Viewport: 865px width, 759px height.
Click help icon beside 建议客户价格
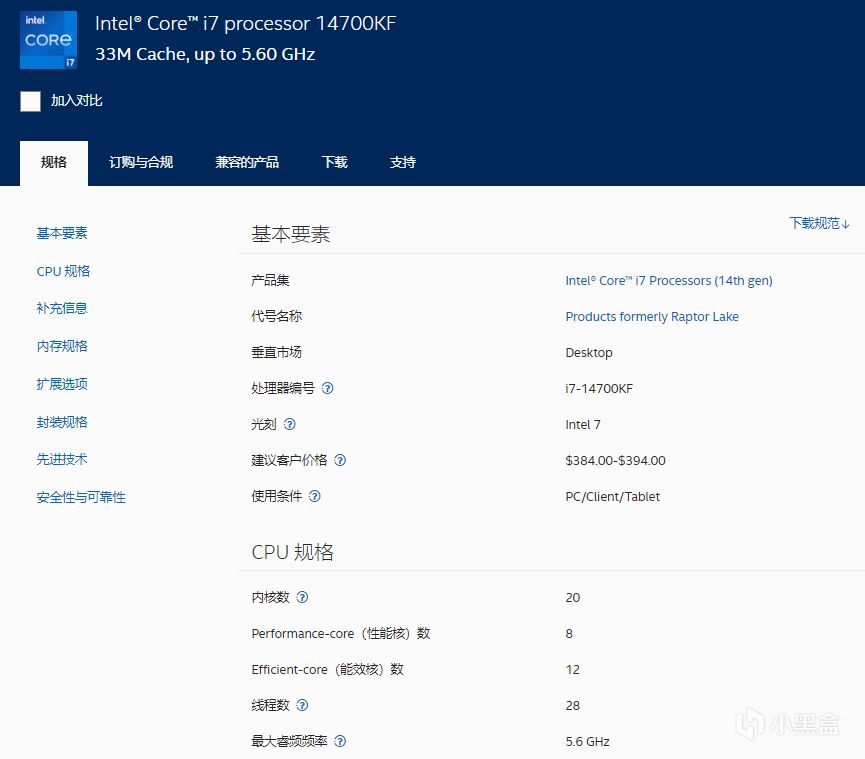coord(340,460)
